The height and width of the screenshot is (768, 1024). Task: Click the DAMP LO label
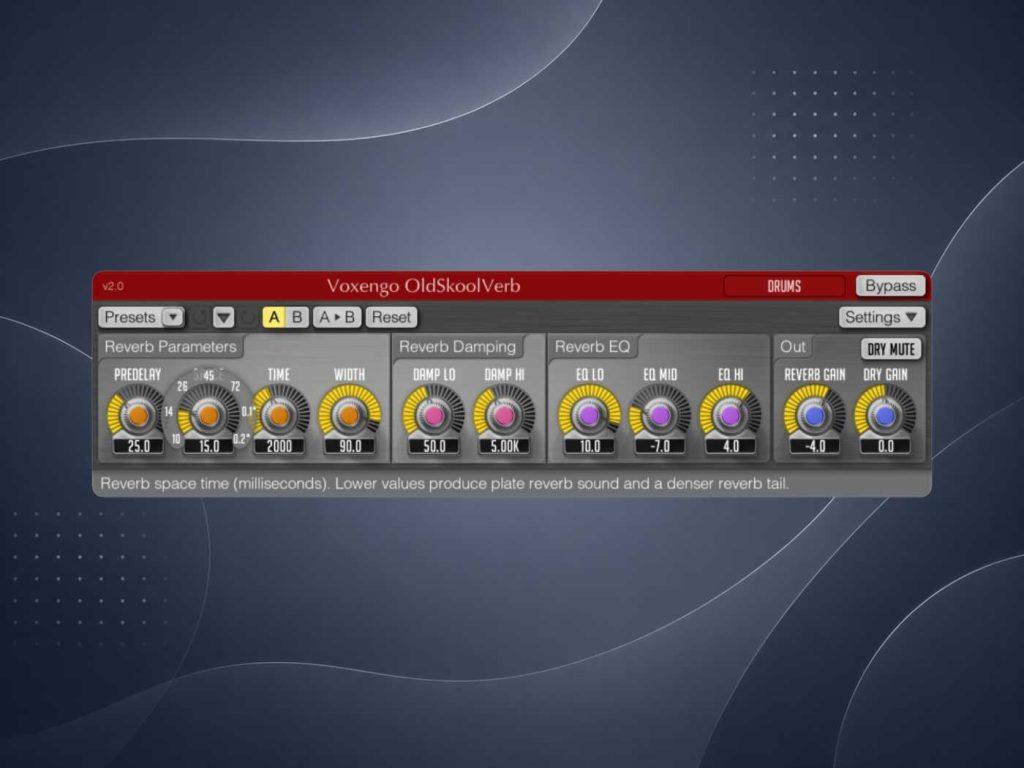(434, 375)
